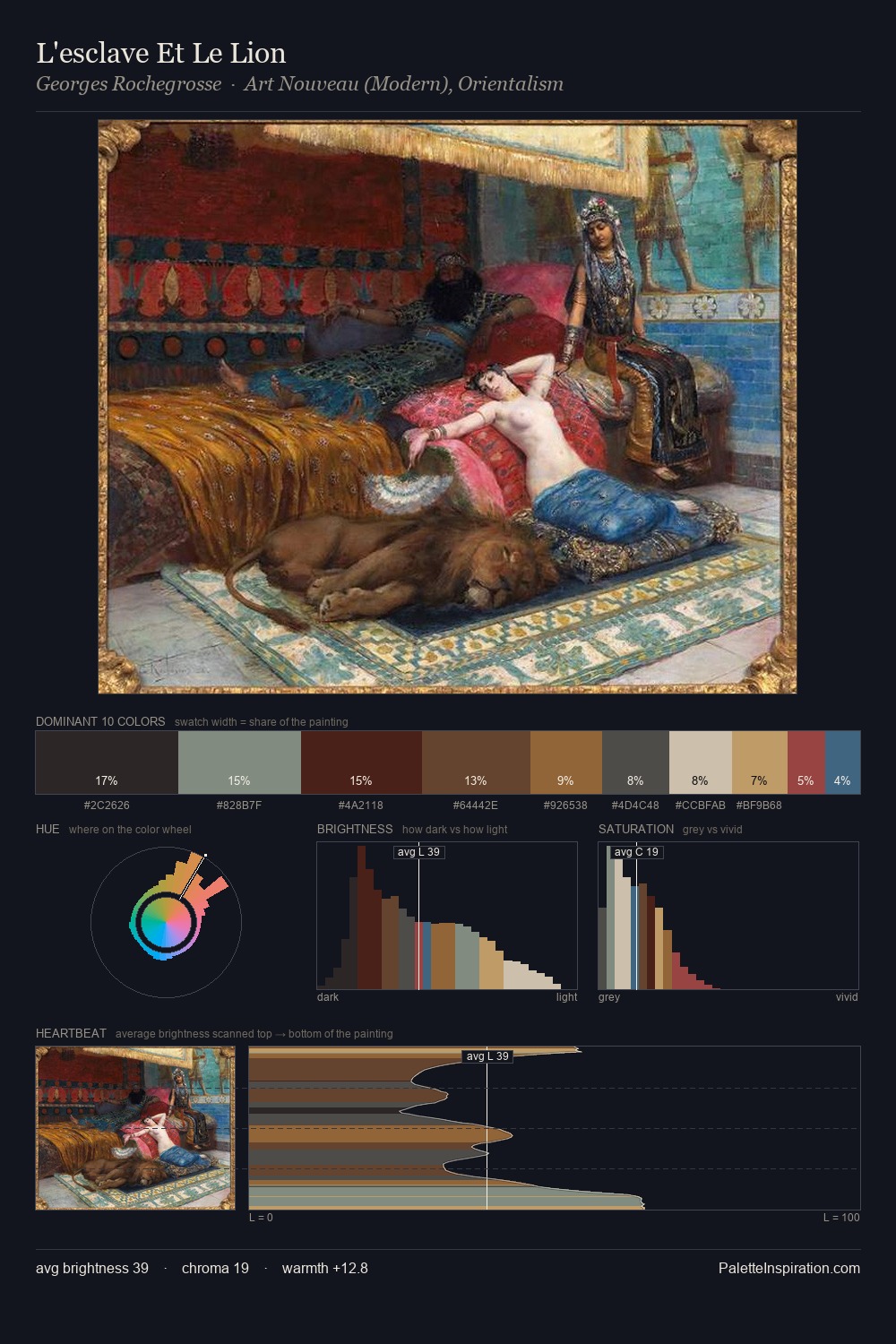The image size is (896, 1344).
Task: Click the ochre #926538 swatch (9%)
Action: 566,762
